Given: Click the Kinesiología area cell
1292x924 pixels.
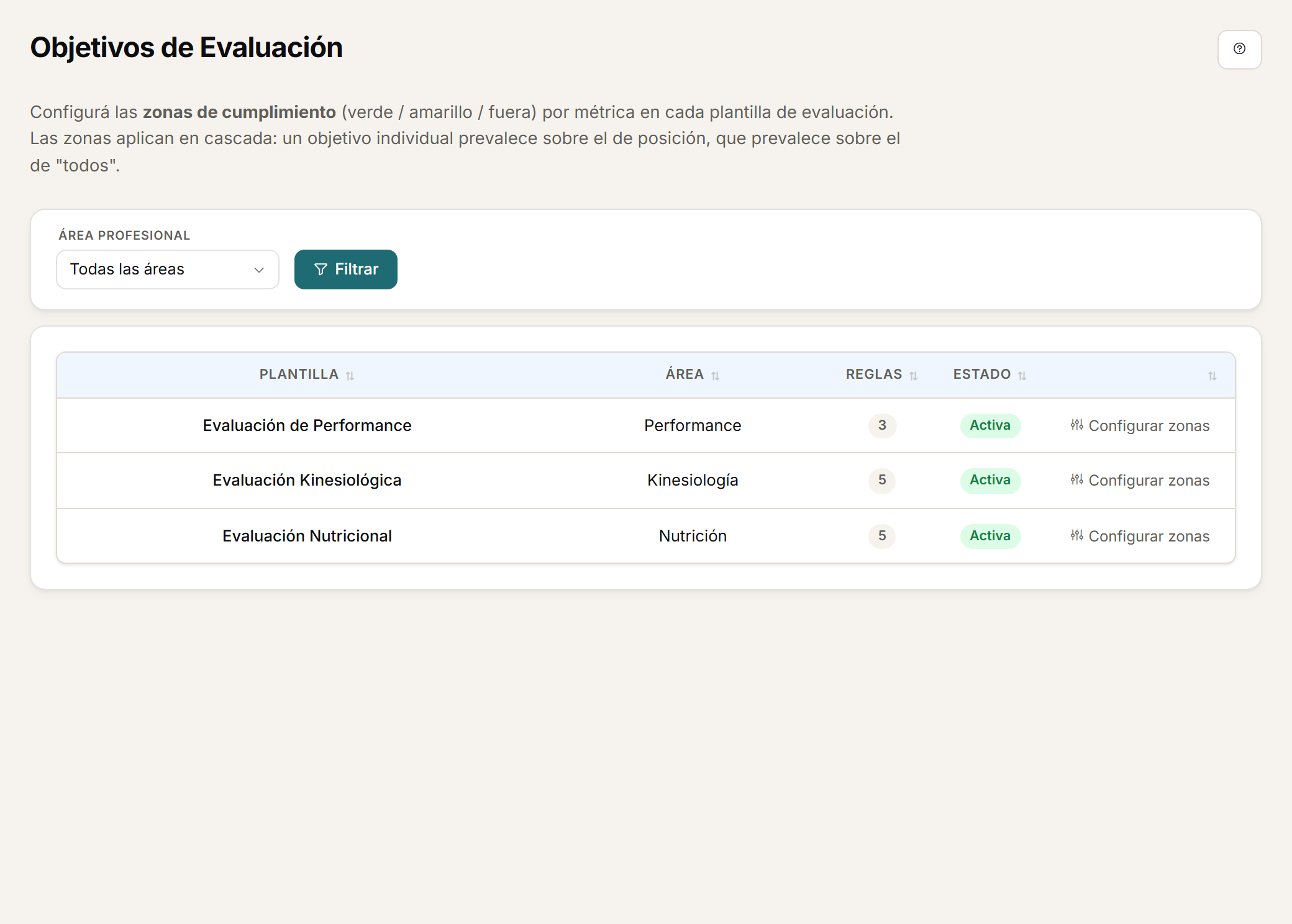Looking at the screenshot, I should pos(693,480).
